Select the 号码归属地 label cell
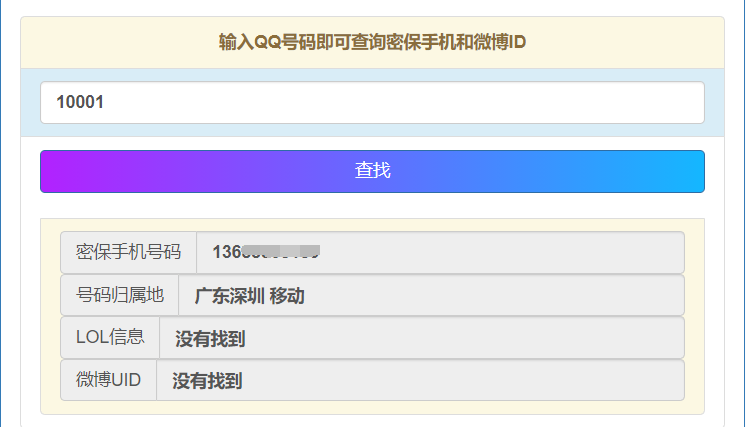This screenshot has height=427, width=746. tap(119, 295)
